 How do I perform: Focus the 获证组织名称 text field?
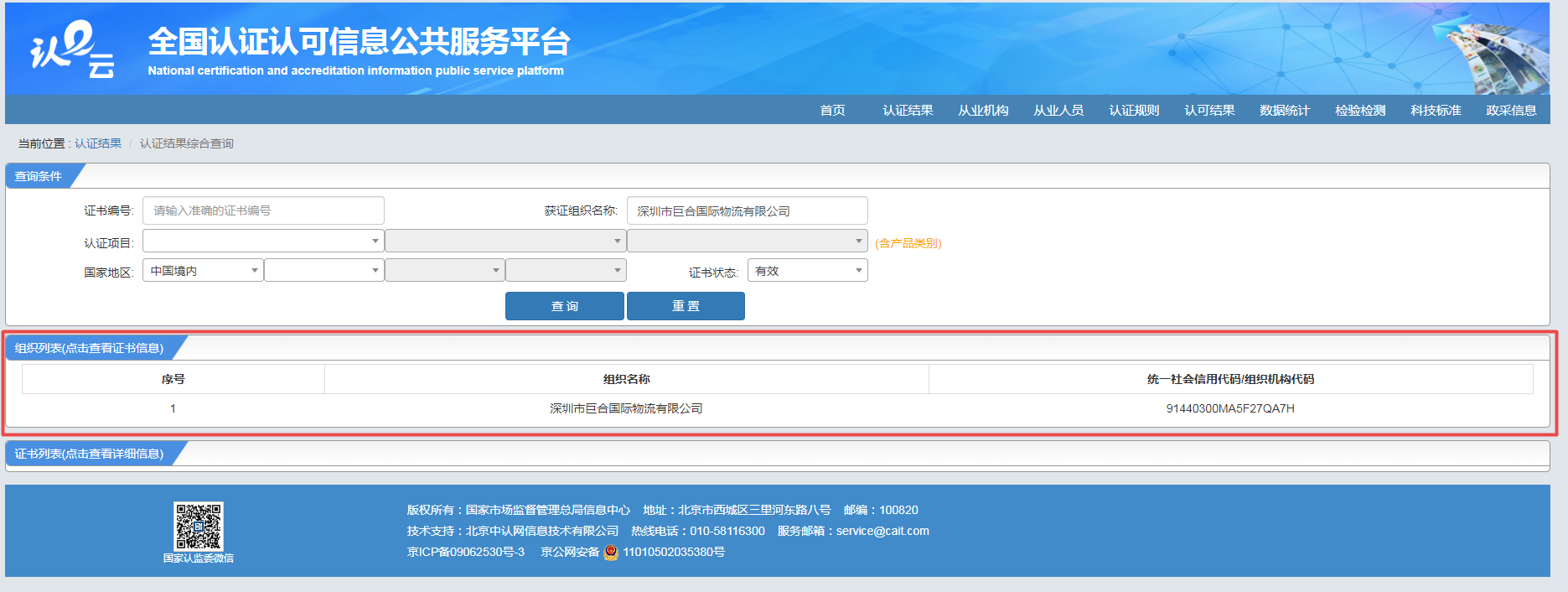click(747, 210)
